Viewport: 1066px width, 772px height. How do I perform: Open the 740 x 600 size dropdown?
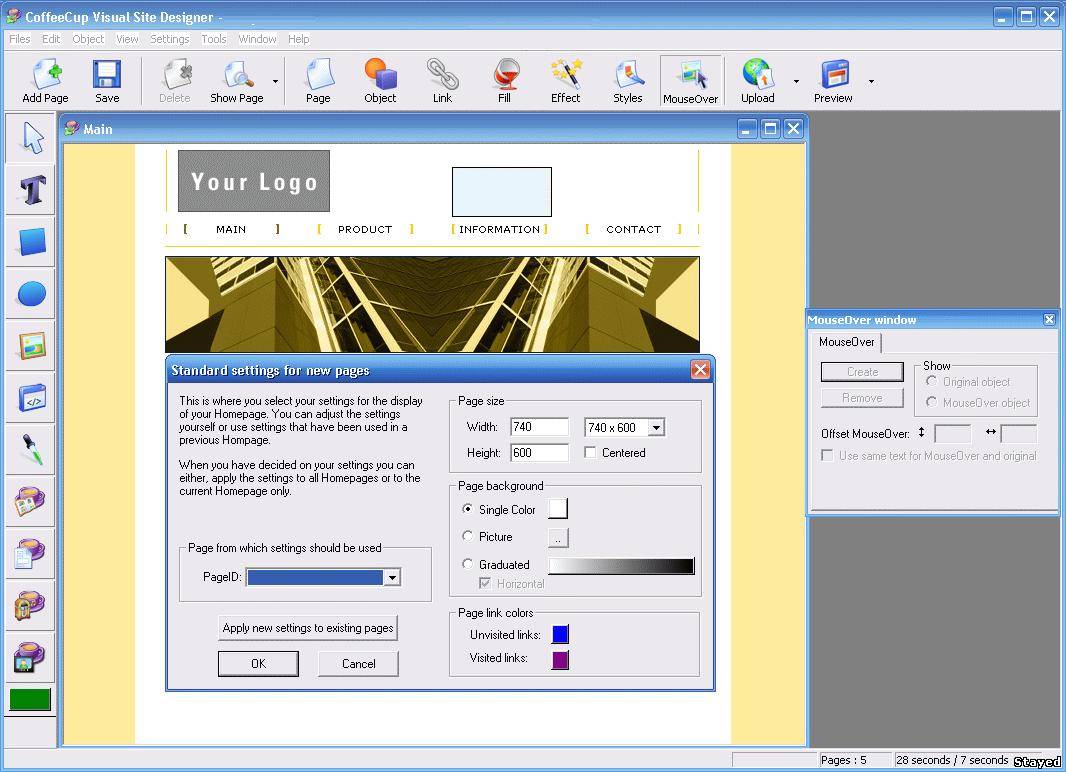tap(656, 427)
